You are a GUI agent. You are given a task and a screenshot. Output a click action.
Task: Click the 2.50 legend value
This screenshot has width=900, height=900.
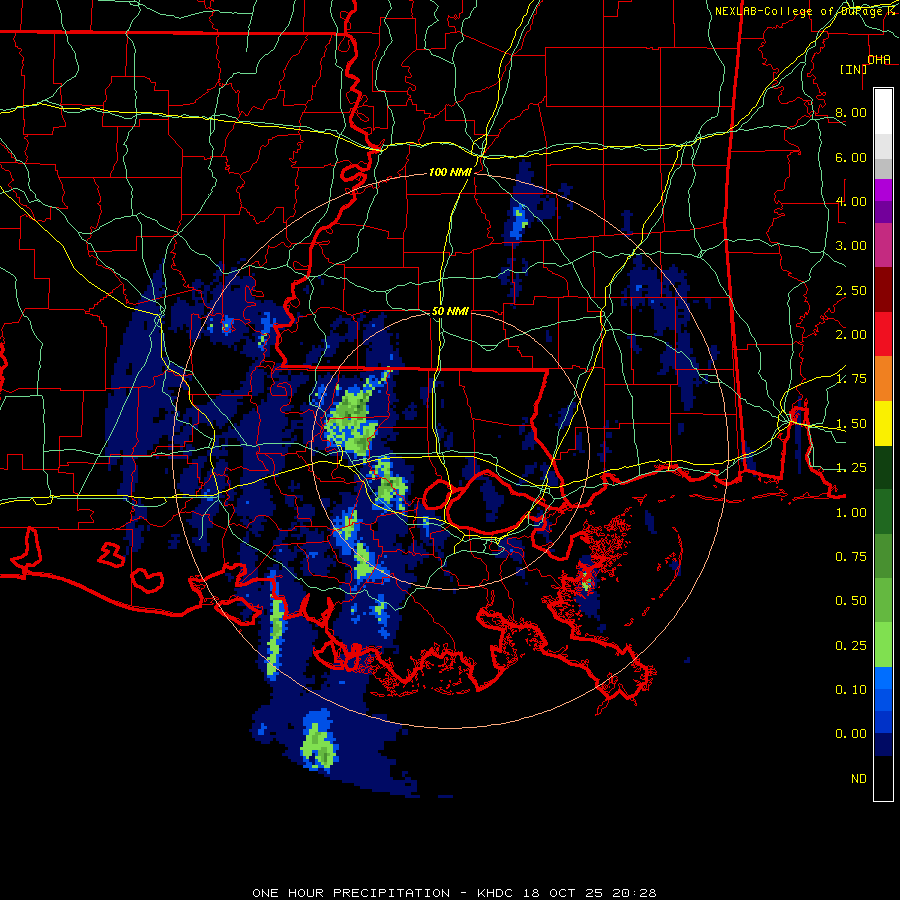[x=851, y=290]
